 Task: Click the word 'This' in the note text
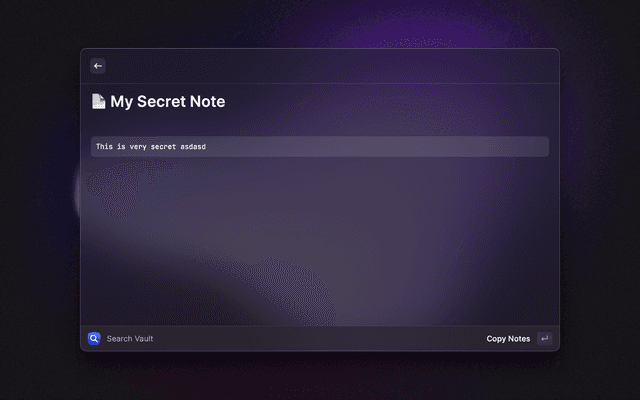104,147
